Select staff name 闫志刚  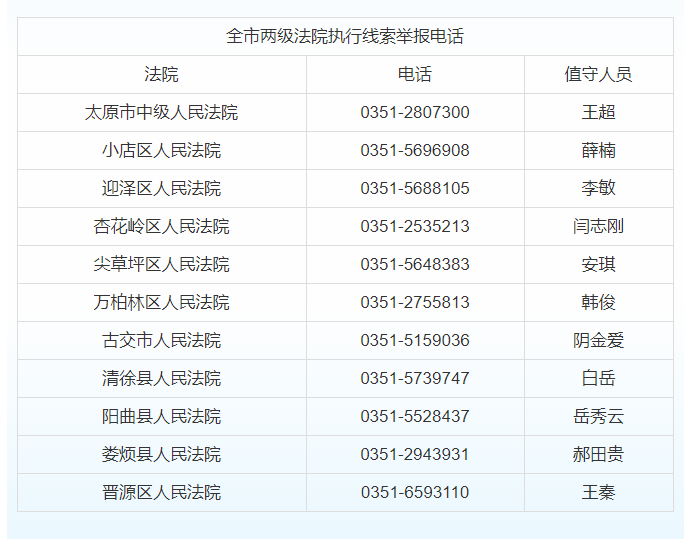coord(598,226)
